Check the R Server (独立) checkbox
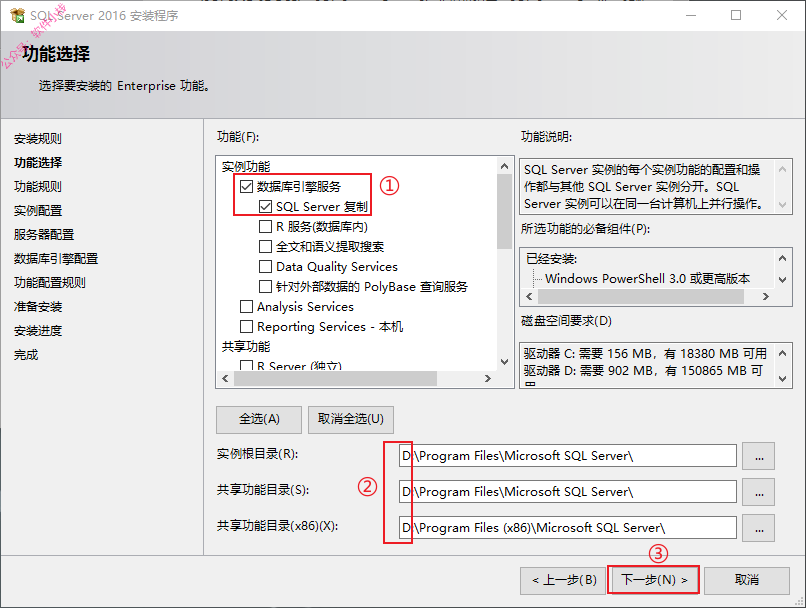This screenshot has height=608, width=806. click(x=247, y=365)
